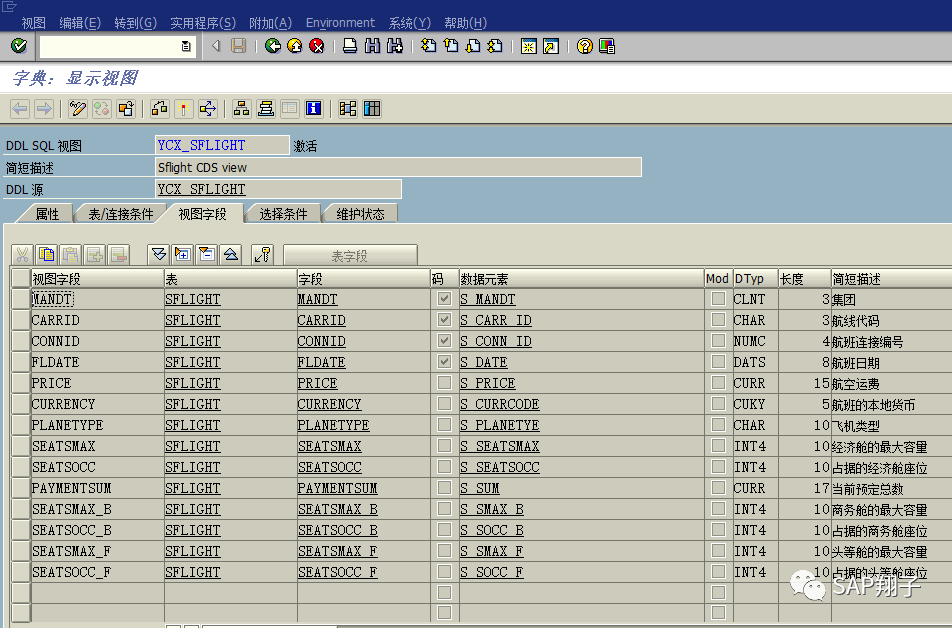Viewport: 952px width, 628px height.
Task: Open the Customize Local Layout icon
Action: [x=607, y=46]
